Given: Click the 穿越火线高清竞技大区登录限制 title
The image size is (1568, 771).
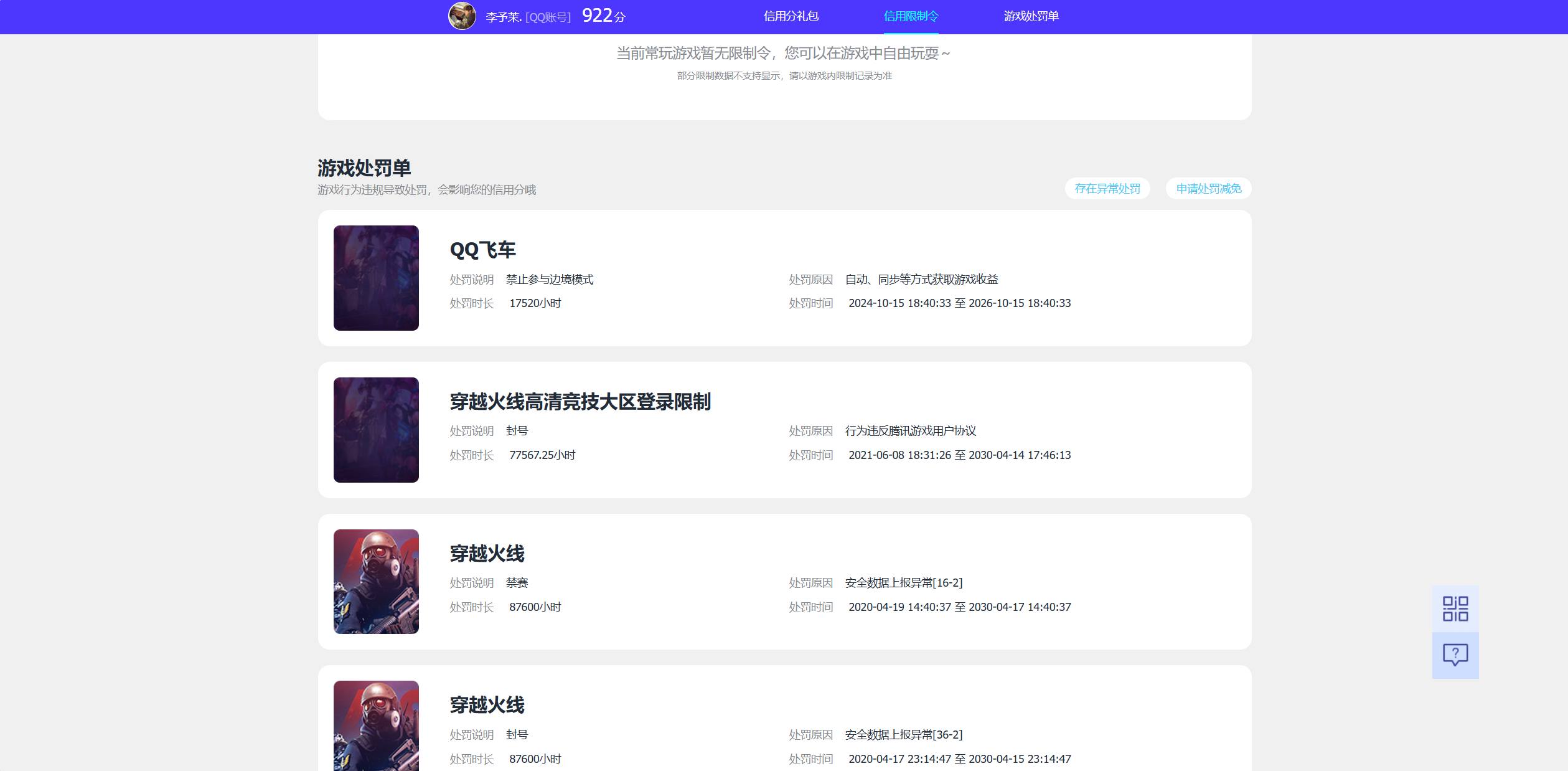Looking at the screenshot, I should tap(580, 402).
